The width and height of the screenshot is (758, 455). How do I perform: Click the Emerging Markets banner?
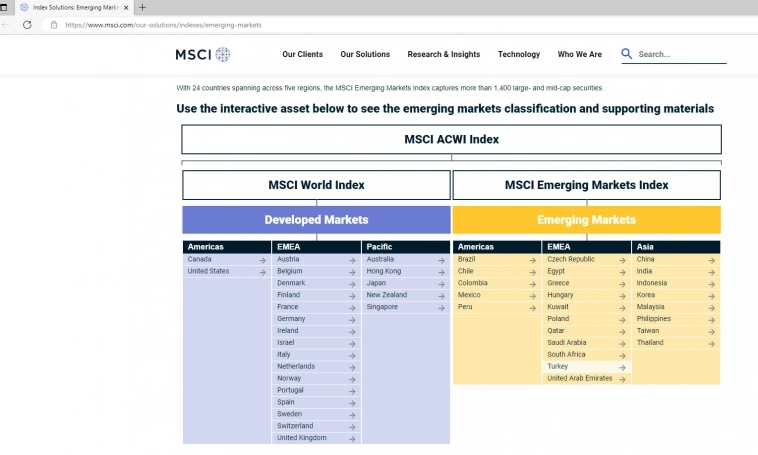pos(586,220)
